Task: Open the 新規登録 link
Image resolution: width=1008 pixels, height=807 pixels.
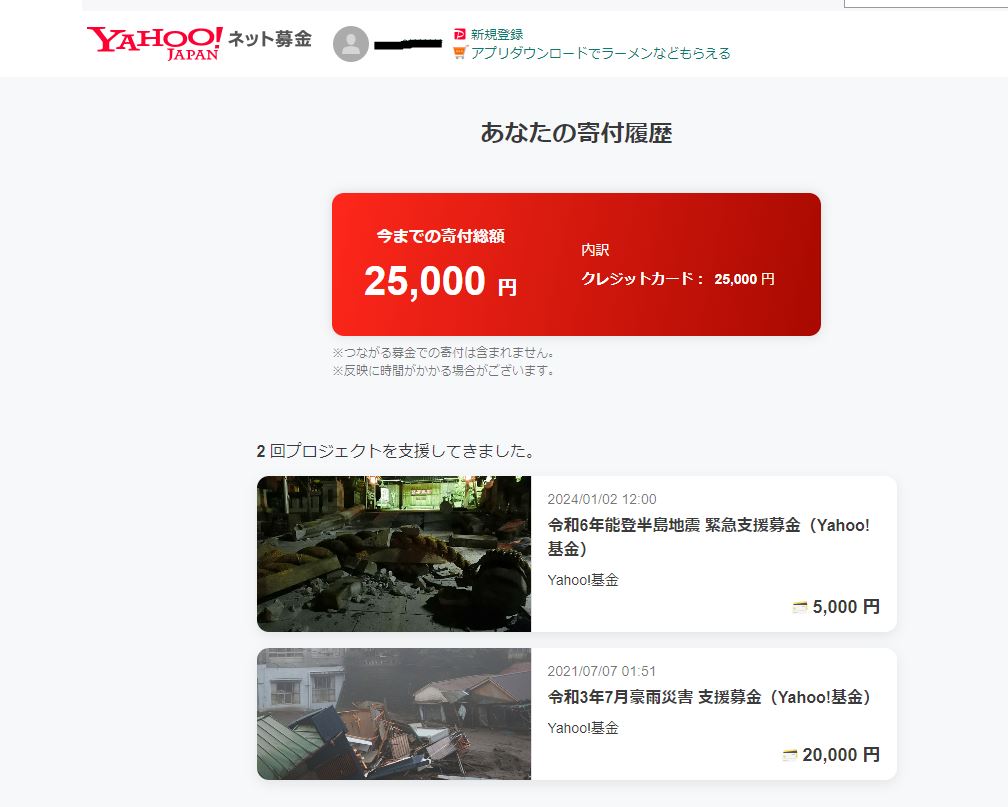Action: coord(497,34)
